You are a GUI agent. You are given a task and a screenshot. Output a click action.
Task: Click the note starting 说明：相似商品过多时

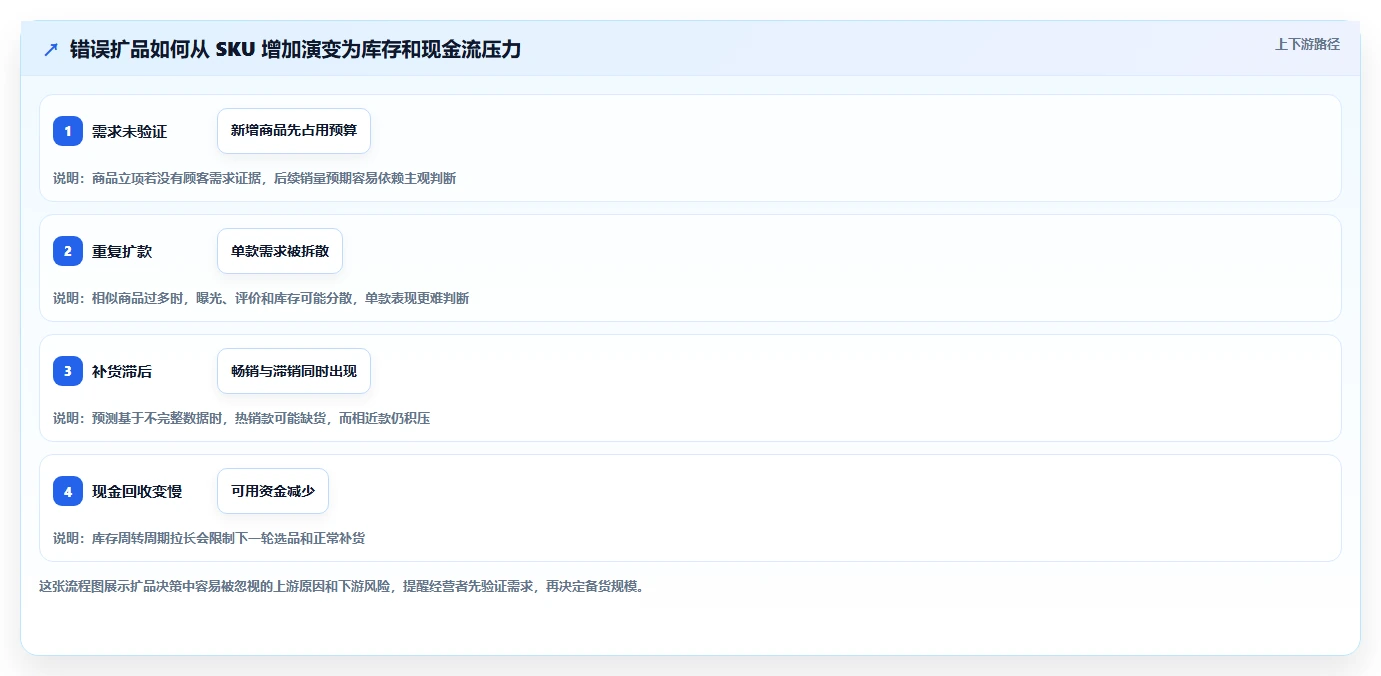(x=261, y=298)
